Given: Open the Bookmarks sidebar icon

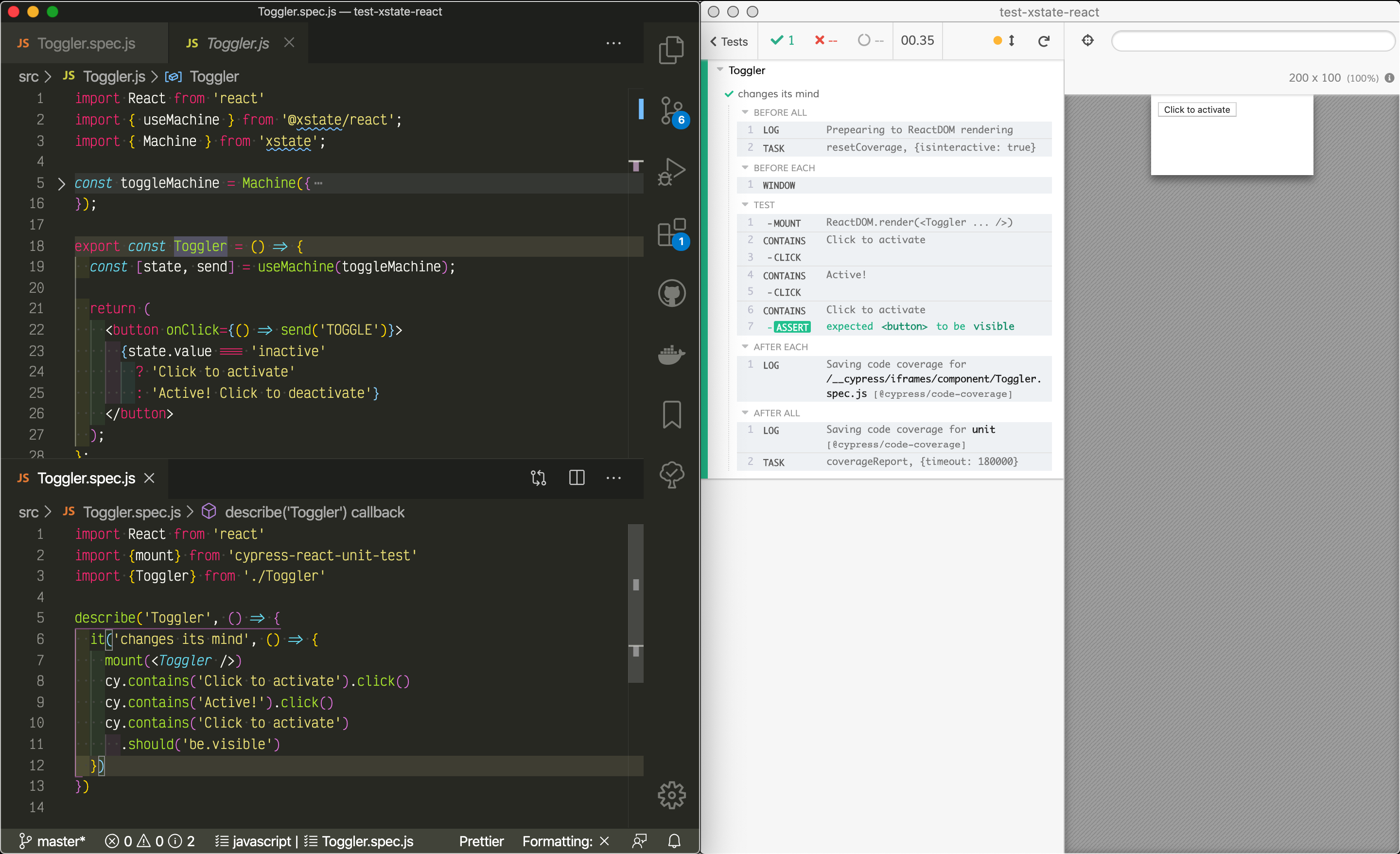Looking at the screenshot, I should (672, 414).
